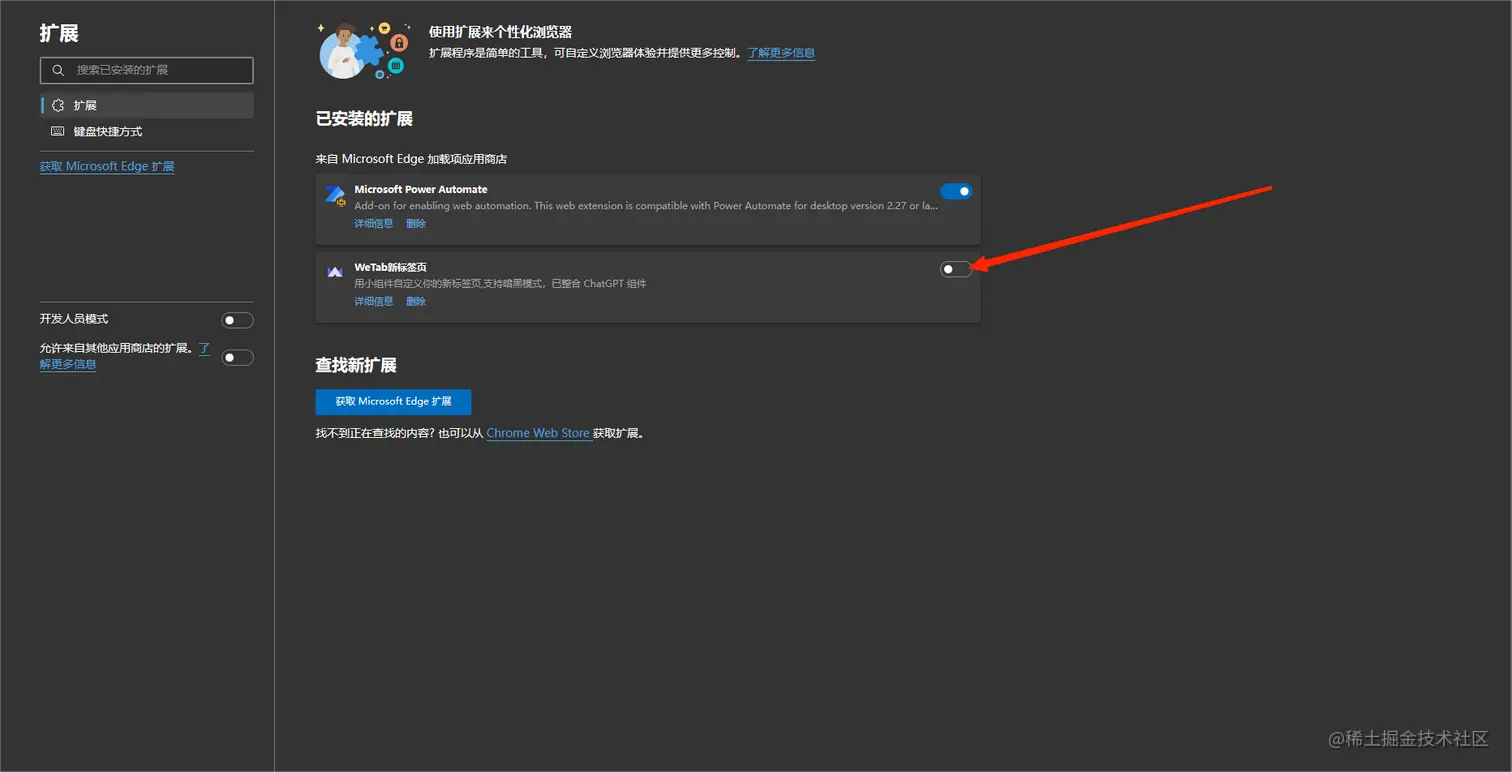Turn on 开发人员模式 toggle
Viewport: 1512px width, 772px height.
click(x=237, y=320)
